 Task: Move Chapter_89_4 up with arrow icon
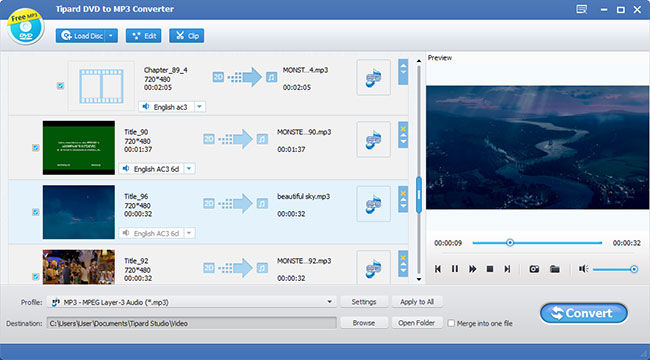pos(403,66)
